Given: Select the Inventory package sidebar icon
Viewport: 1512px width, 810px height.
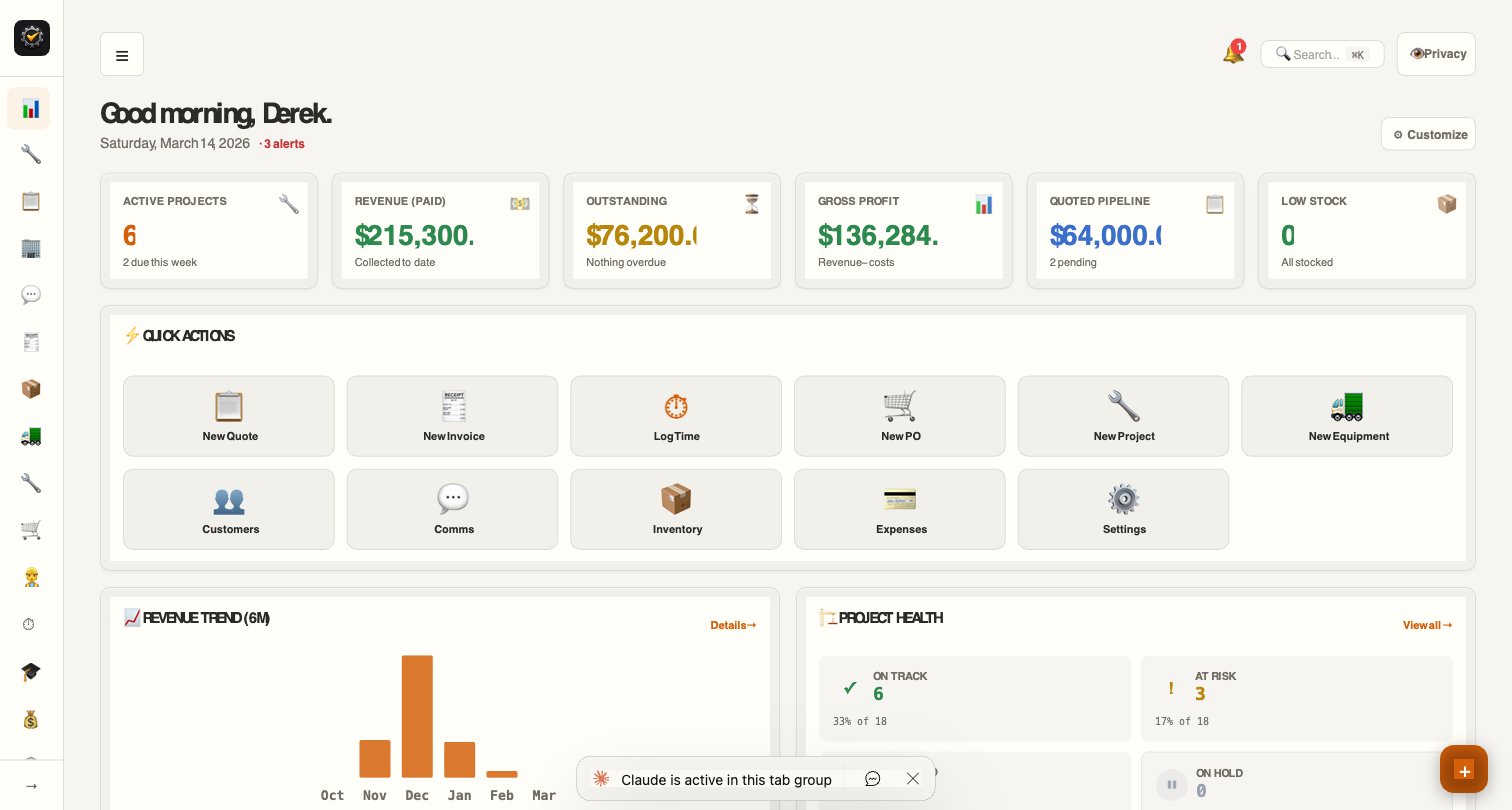Looking at the screenshot, I should 29,387.
